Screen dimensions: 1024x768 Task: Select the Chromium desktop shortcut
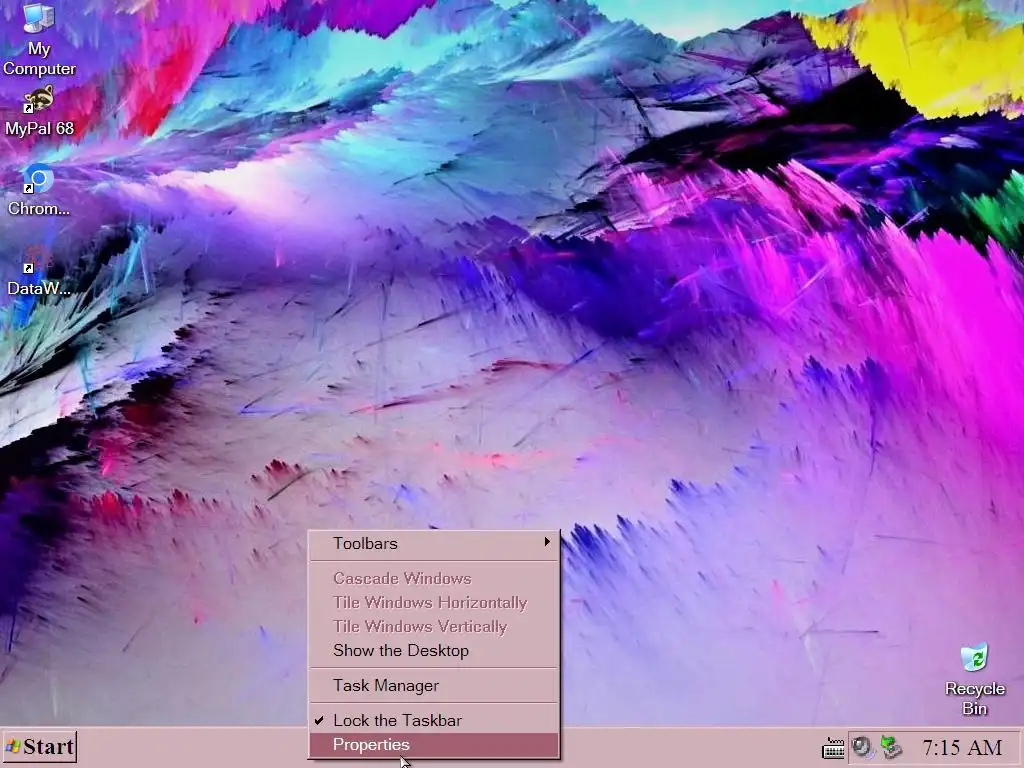pos(39,191)
